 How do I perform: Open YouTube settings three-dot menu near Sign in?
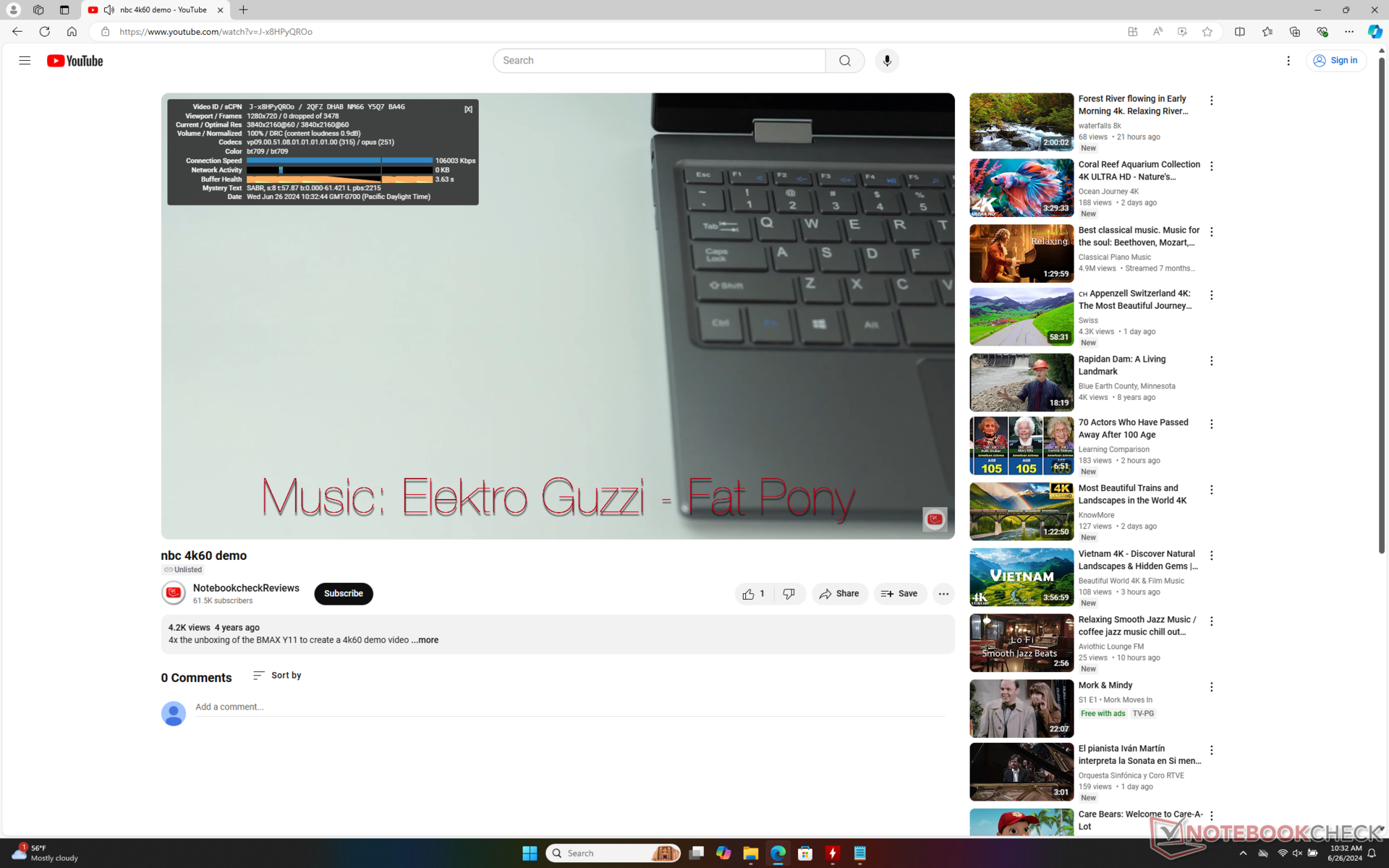click(x=1288, y=61)
